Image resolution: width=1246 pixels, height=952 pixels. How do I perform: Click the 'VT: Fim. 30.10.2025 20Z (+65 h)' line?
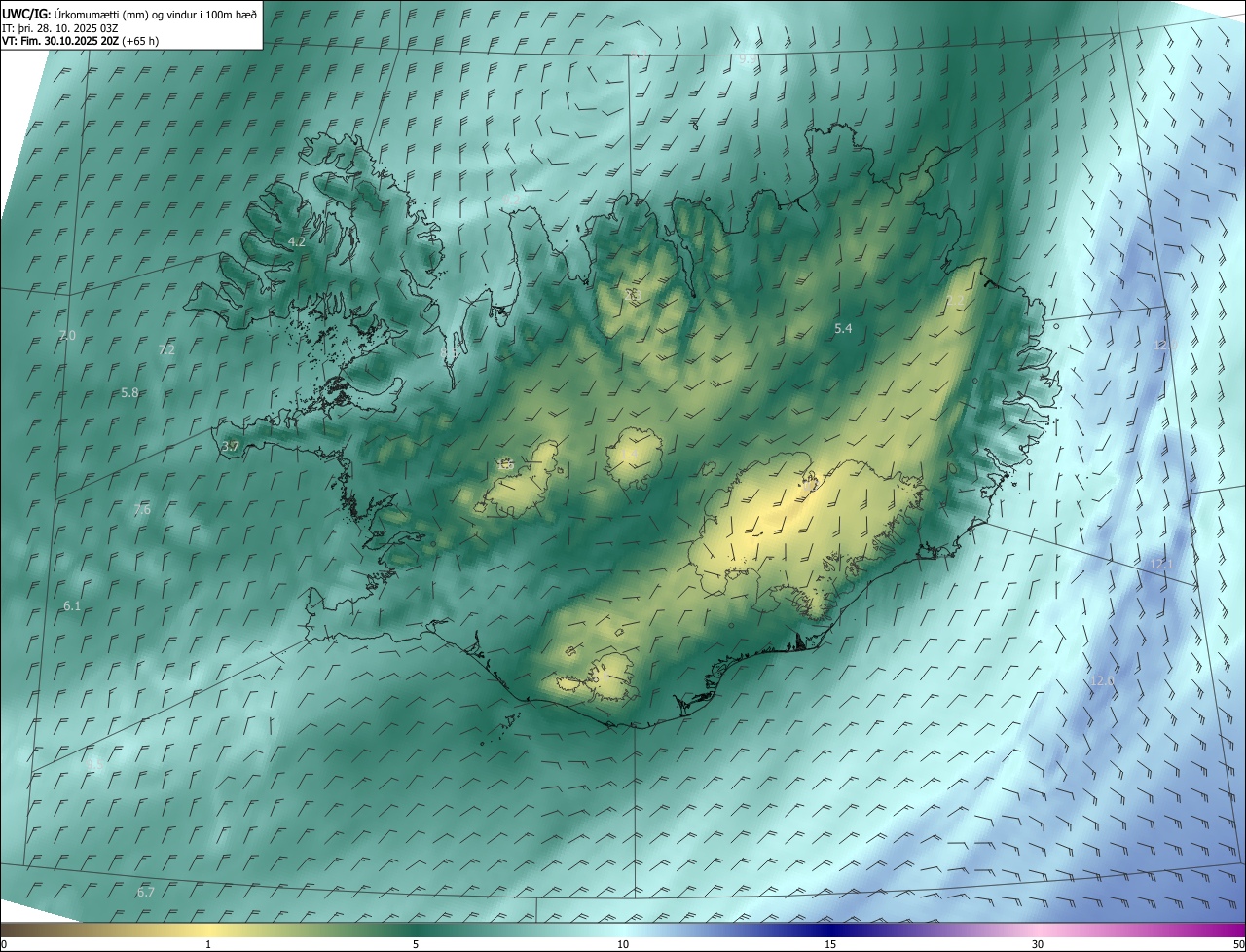(x=80, y=41)
